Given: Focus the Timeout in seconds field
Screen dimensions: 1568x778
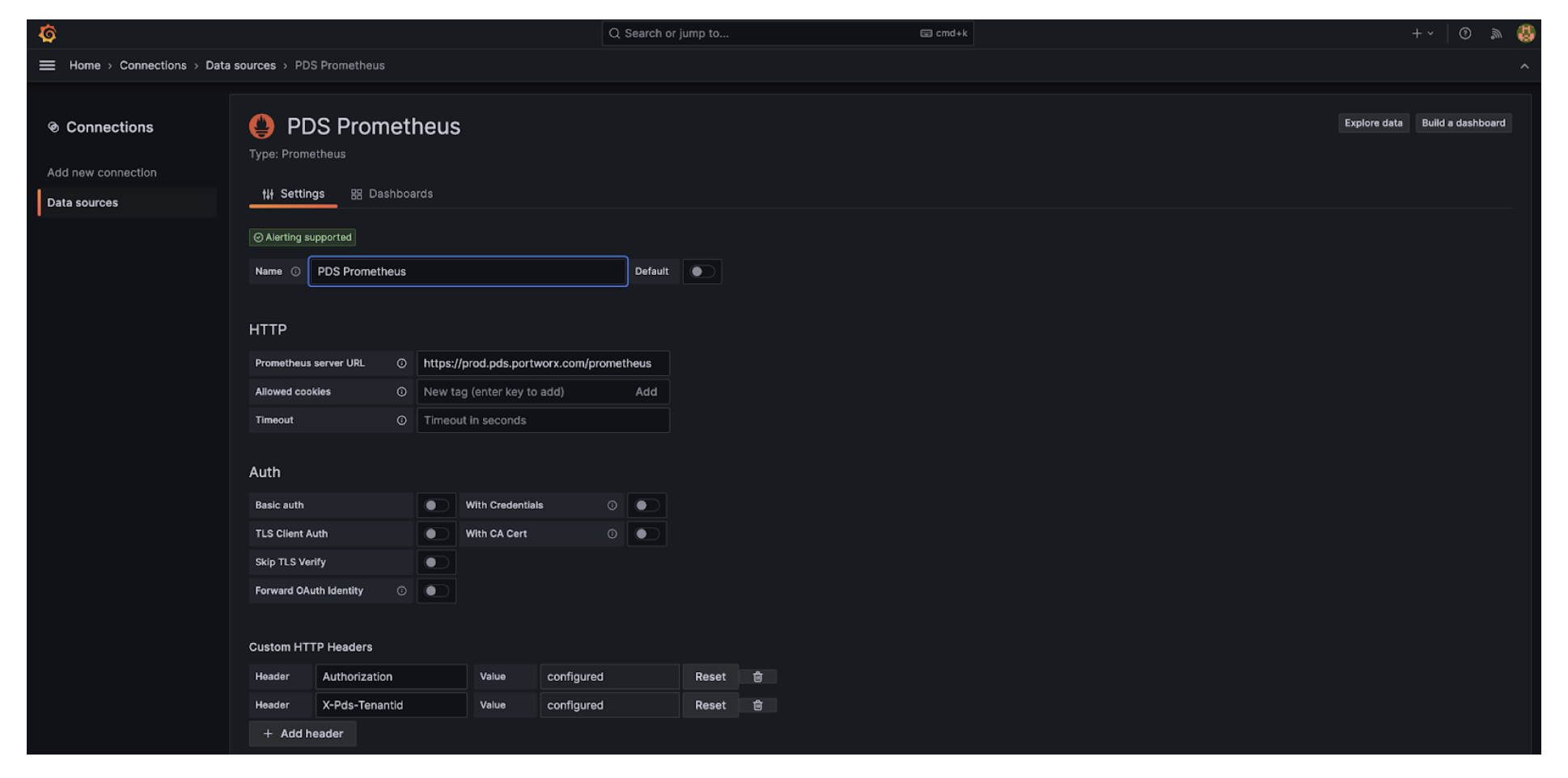Looking at the screenshot, I should coord(543,421).
